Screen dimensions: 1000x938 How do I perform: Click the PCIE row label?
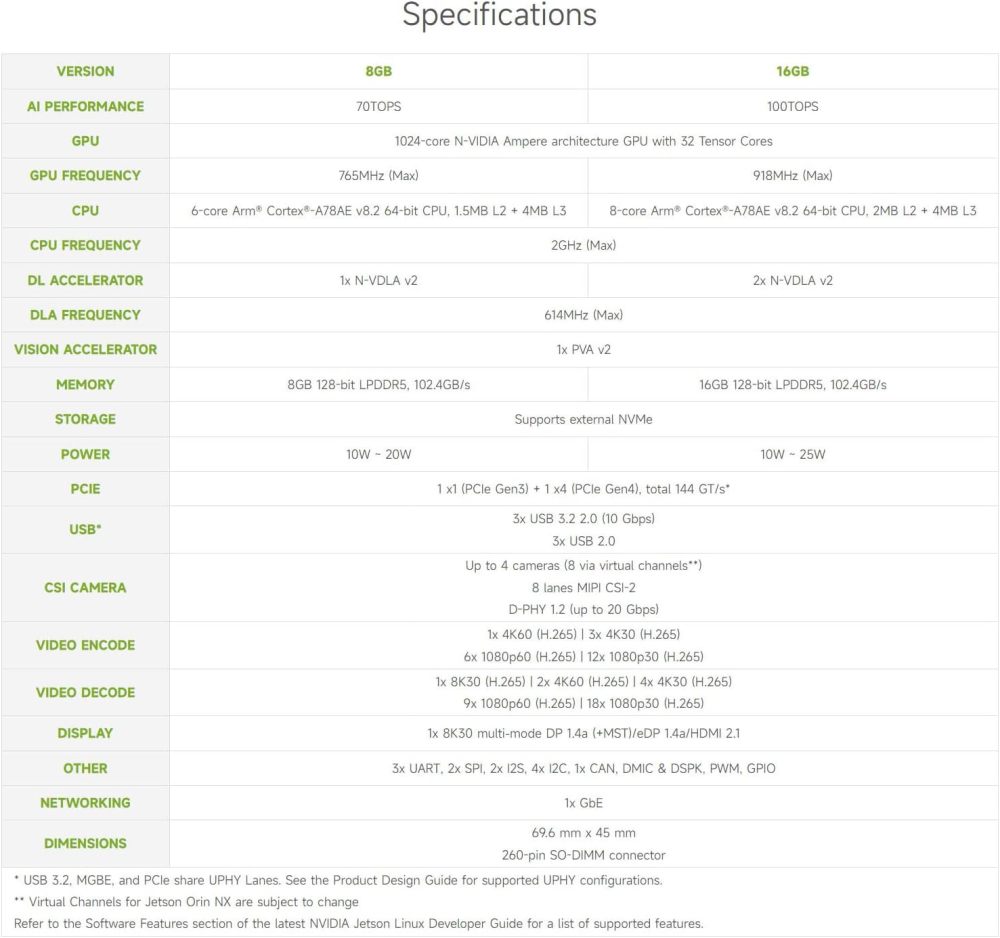85,489
